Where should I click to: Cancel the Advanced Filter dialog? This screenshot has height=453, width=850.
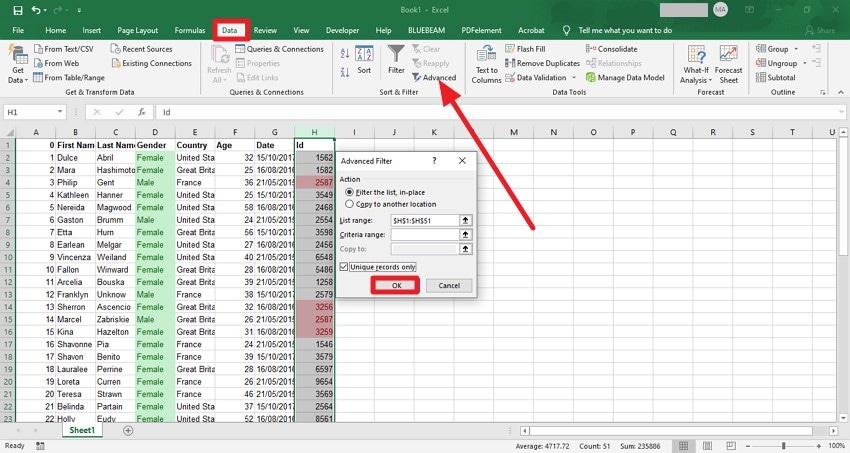click(x=449, y=286)
